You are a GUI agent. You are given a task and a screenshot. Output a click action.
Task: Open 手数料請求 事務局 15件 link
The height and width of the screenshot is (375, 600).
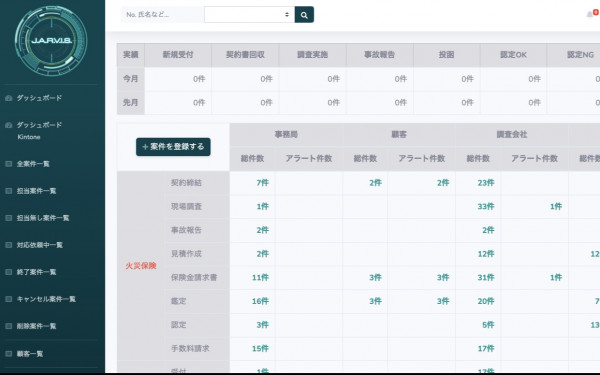coord(260,349)
